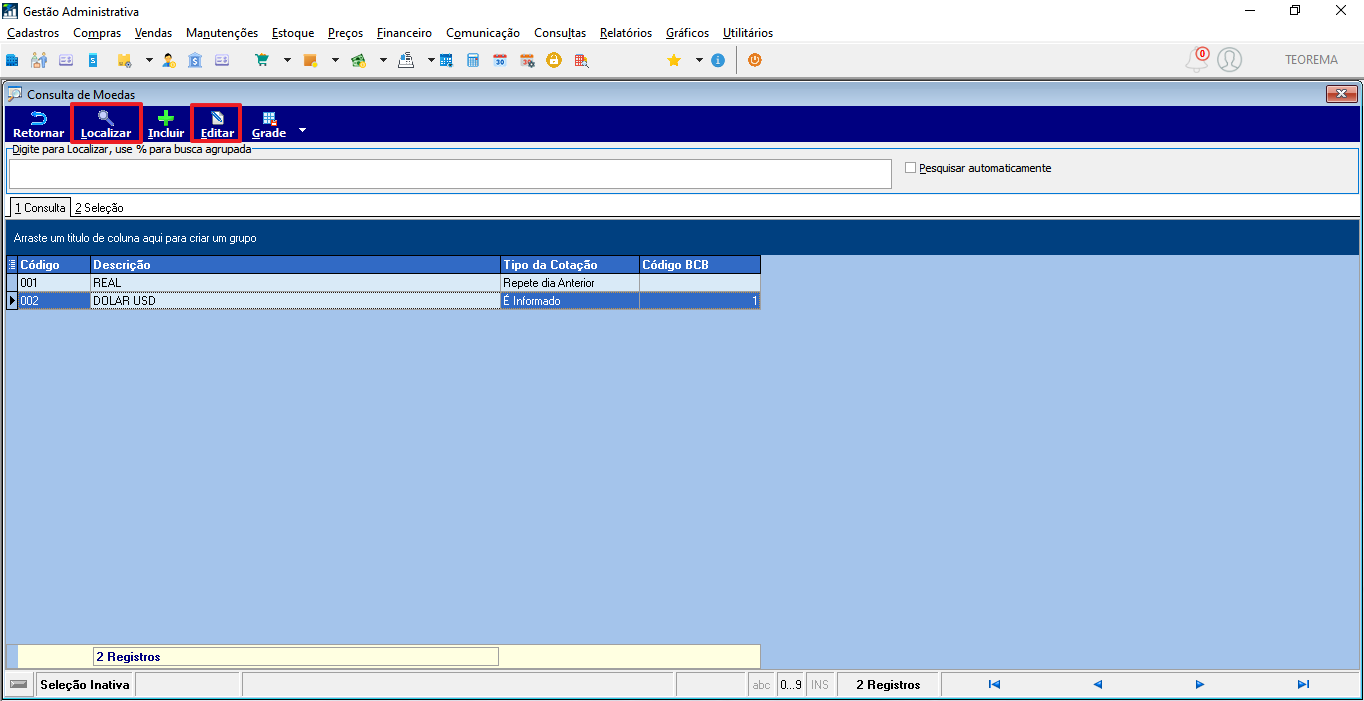
Task: Click the calculator toolbar icon
Action: 473,60
